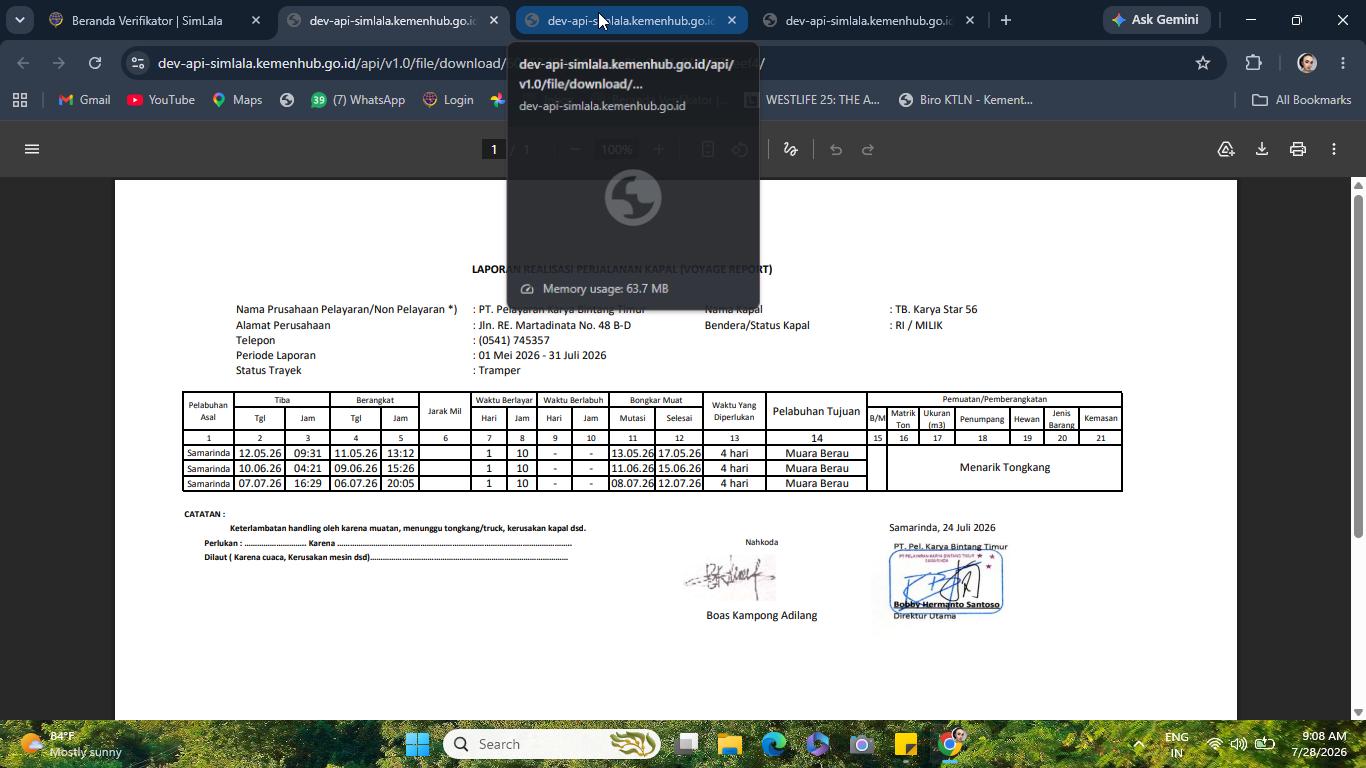Open the PDF viewer sidebar menu
The image size is (1366, 768).
coord(32,149)
